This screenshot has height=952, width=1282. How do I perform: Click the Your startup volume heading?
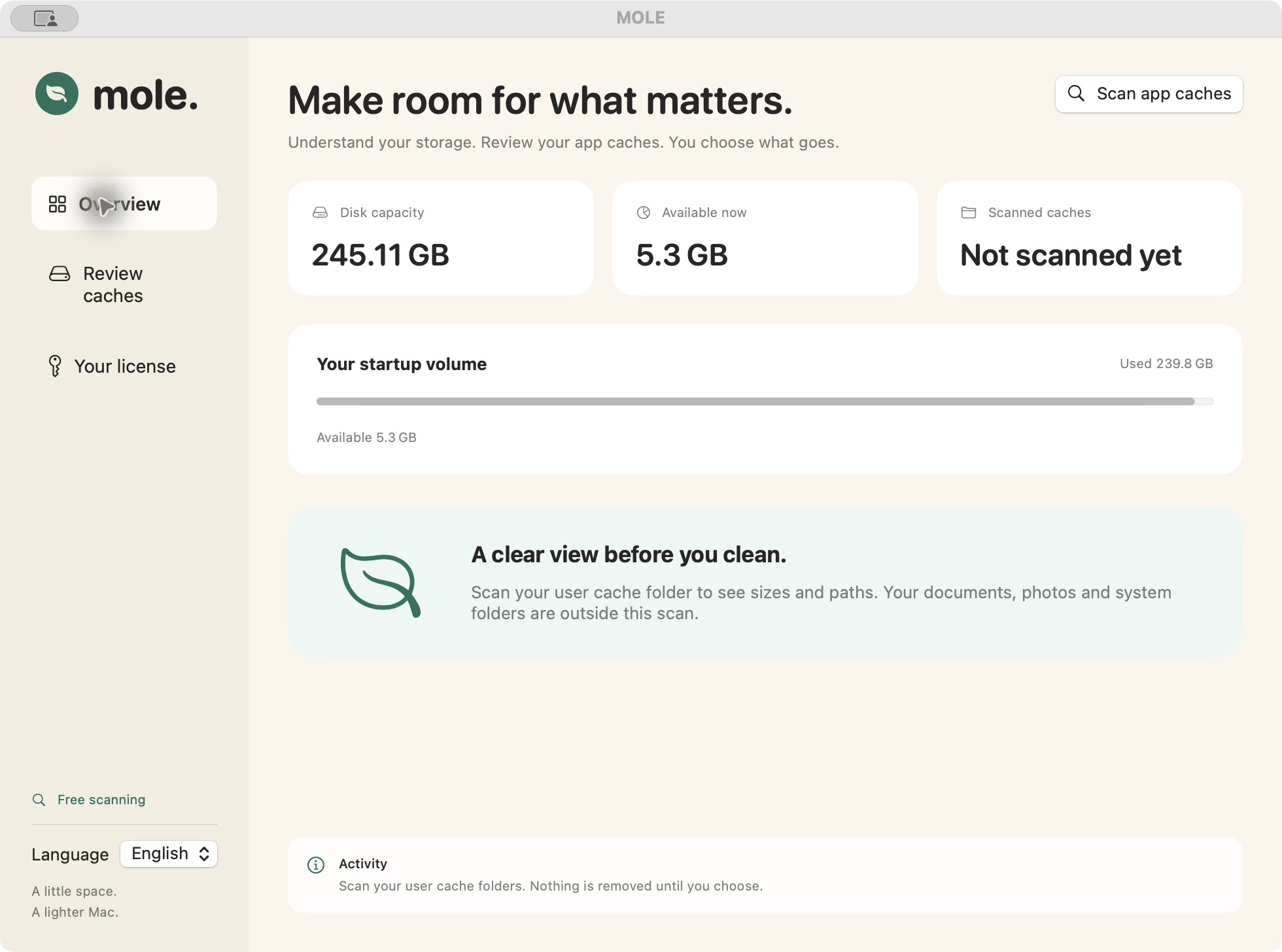[x=402, y=364]
